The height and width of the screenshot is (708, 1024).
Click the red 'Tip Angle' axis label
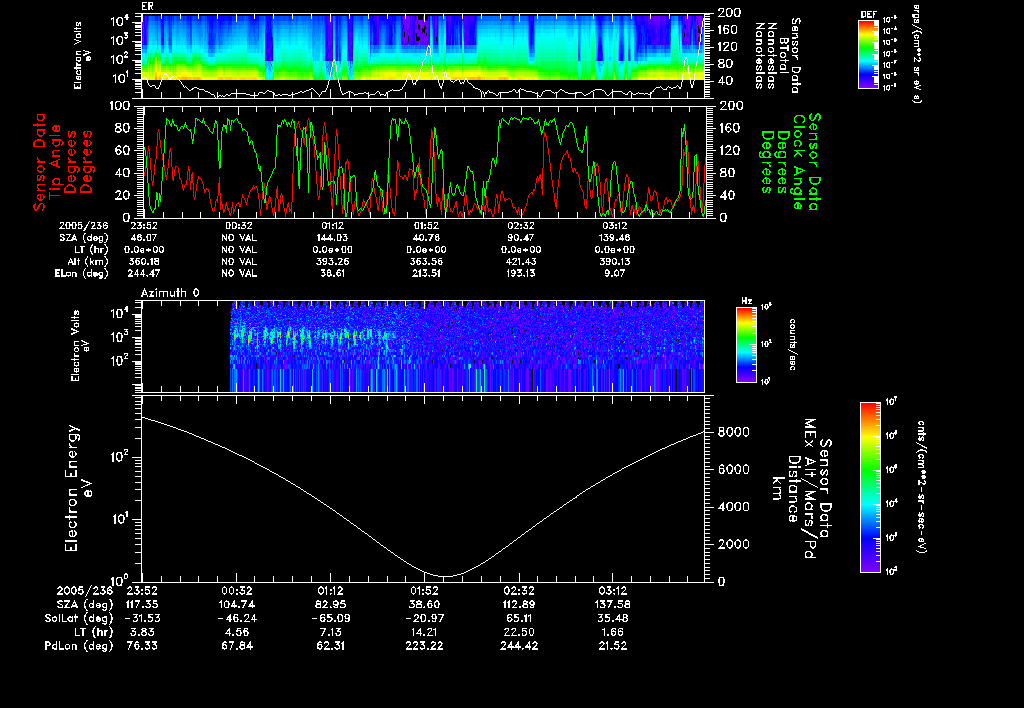pyautogui.click(x=56, y=161)
